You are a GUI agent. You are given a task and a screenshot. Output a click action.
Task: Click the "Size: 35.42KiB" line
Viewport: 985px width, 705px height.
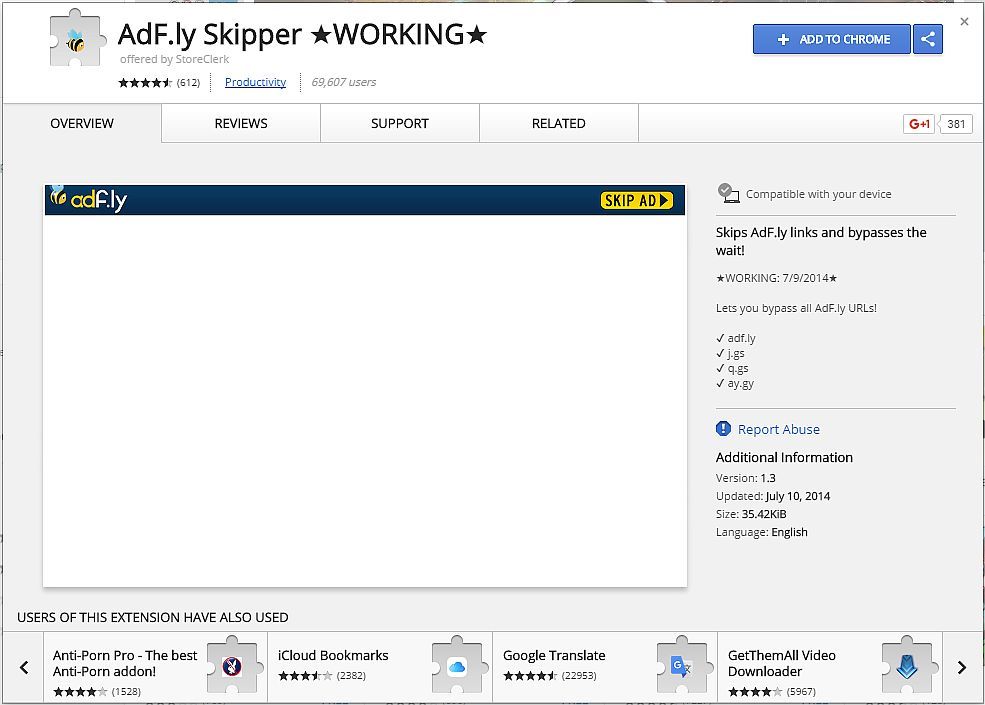click(751, 514)
